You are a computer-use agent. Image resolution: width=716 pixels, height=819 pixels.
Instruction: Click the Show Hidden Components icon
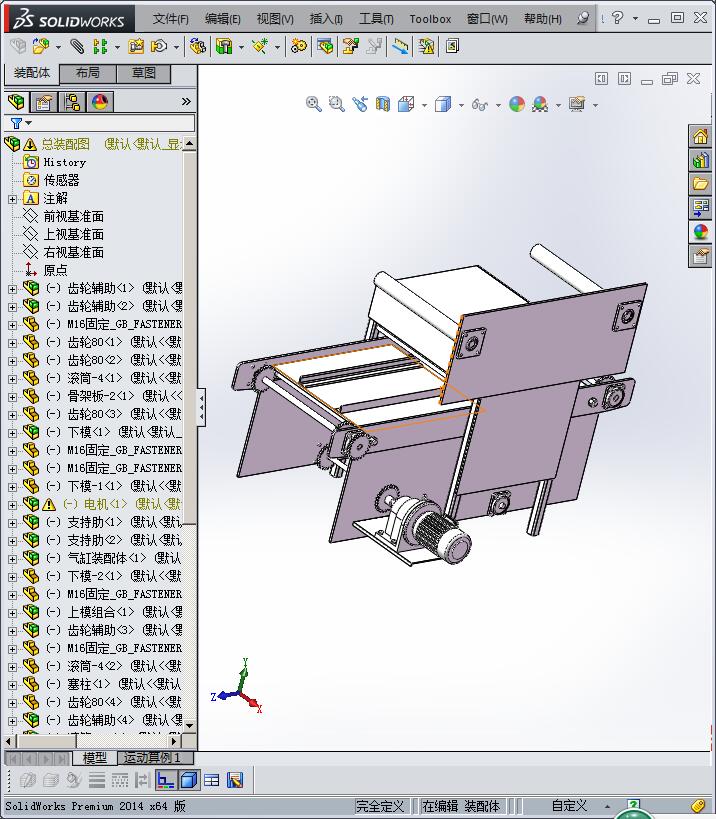tap(197, 46)
